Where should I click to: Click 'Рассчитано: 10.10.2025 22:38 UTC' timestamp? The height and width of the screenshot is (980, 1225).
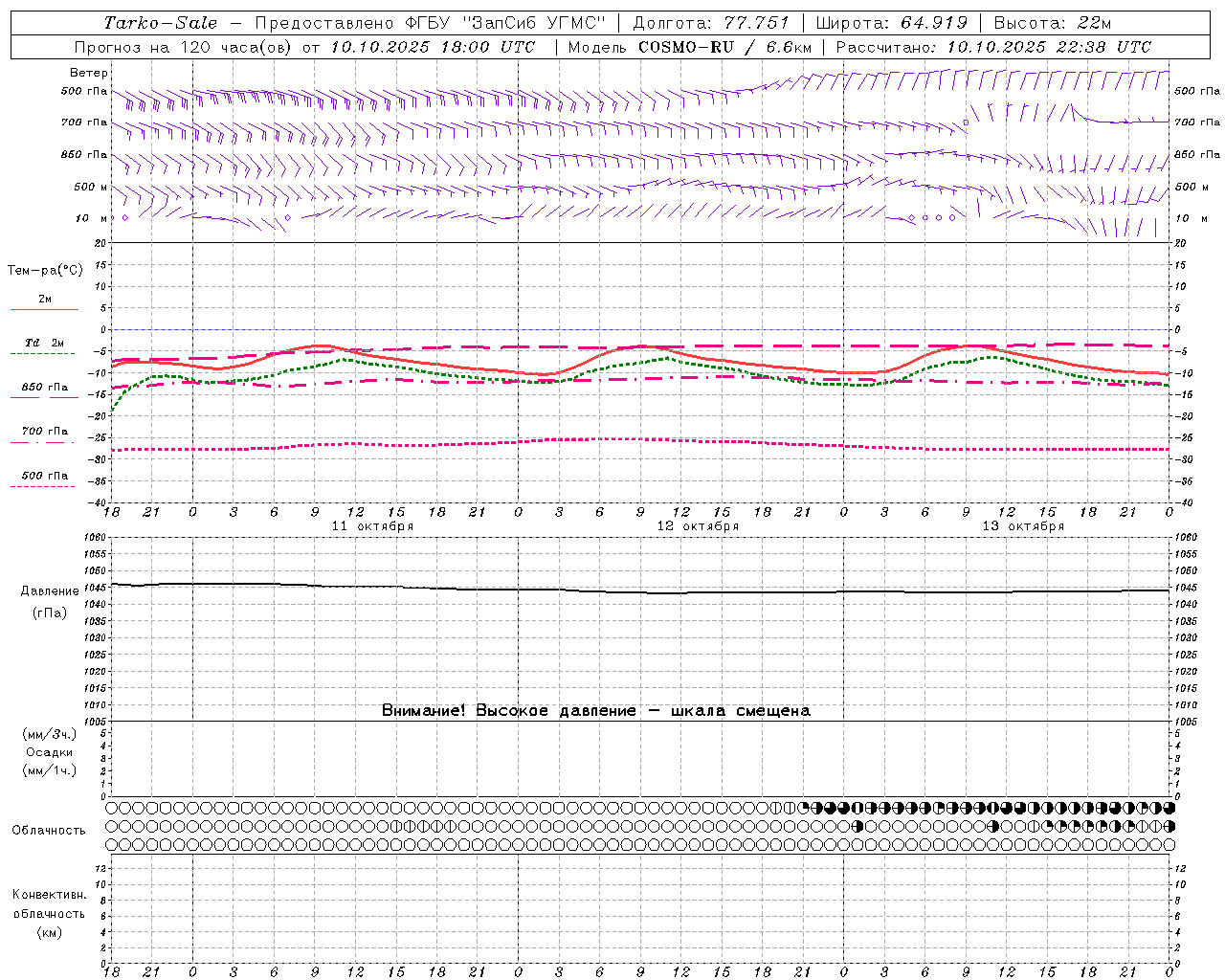(993, 47)
